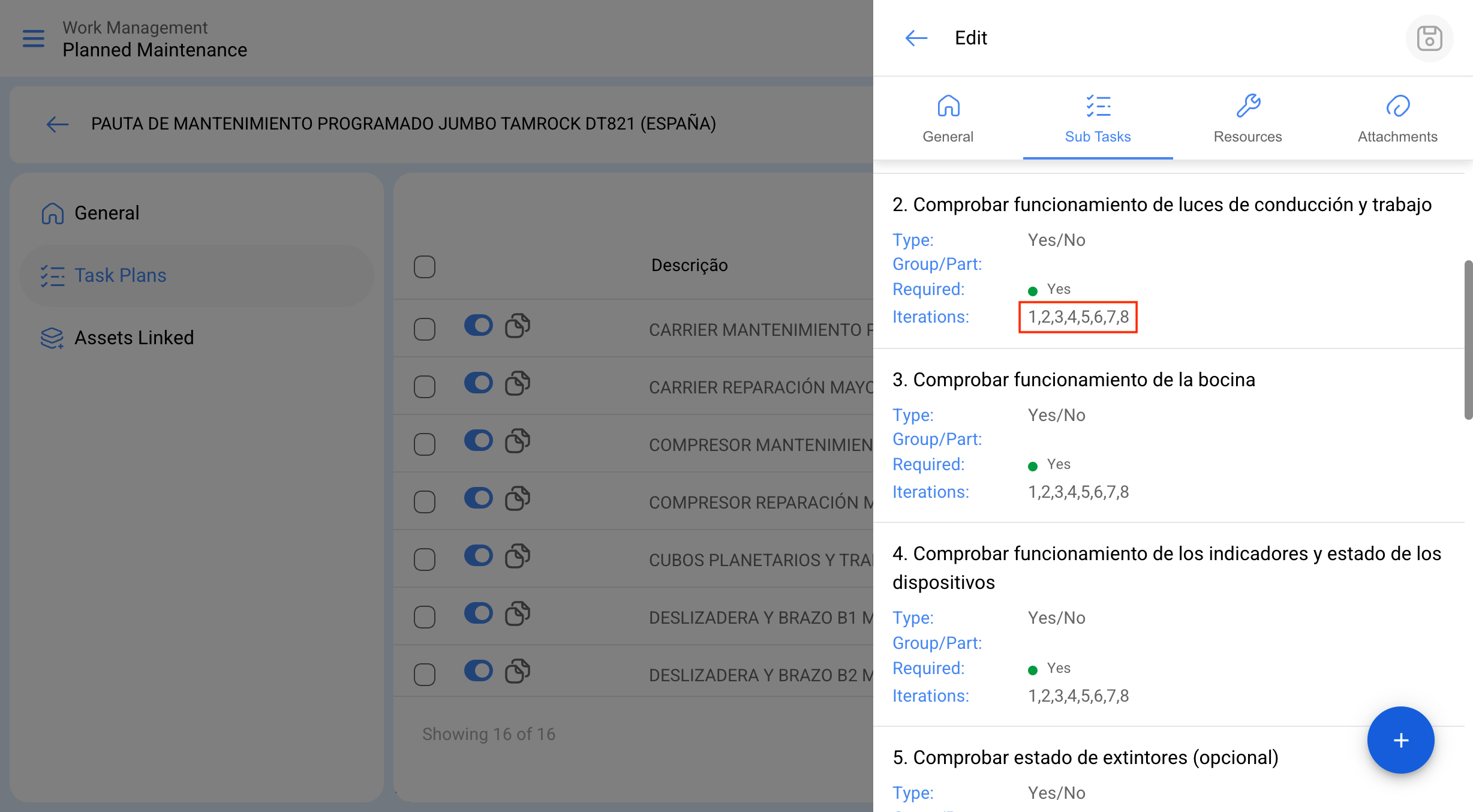Click the General house icon in the sidebar
The width and height of the screenshot is (1473, 812).
(53, 213)
